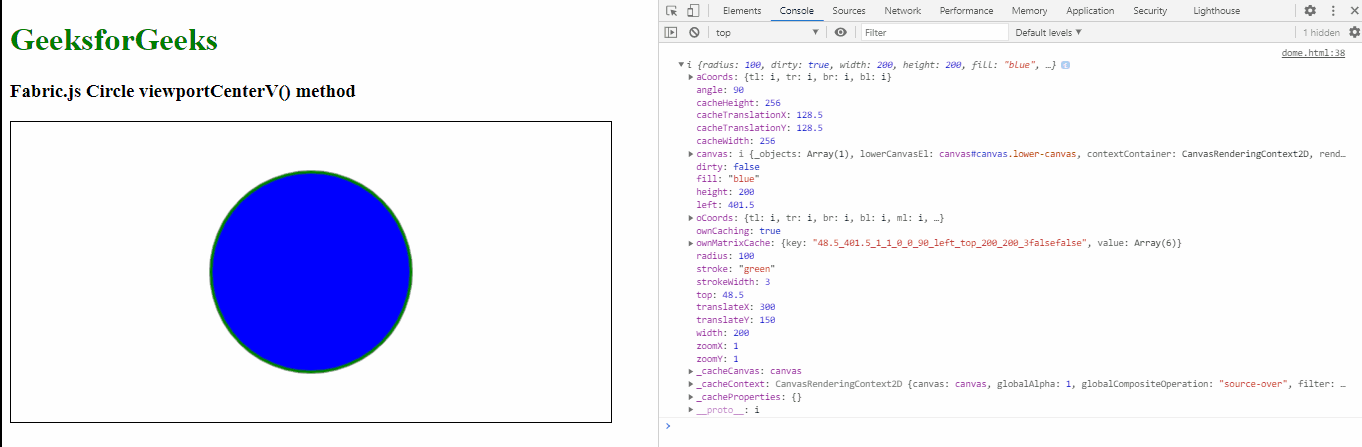Click the 'width: 200' property

tap(723, 333)
